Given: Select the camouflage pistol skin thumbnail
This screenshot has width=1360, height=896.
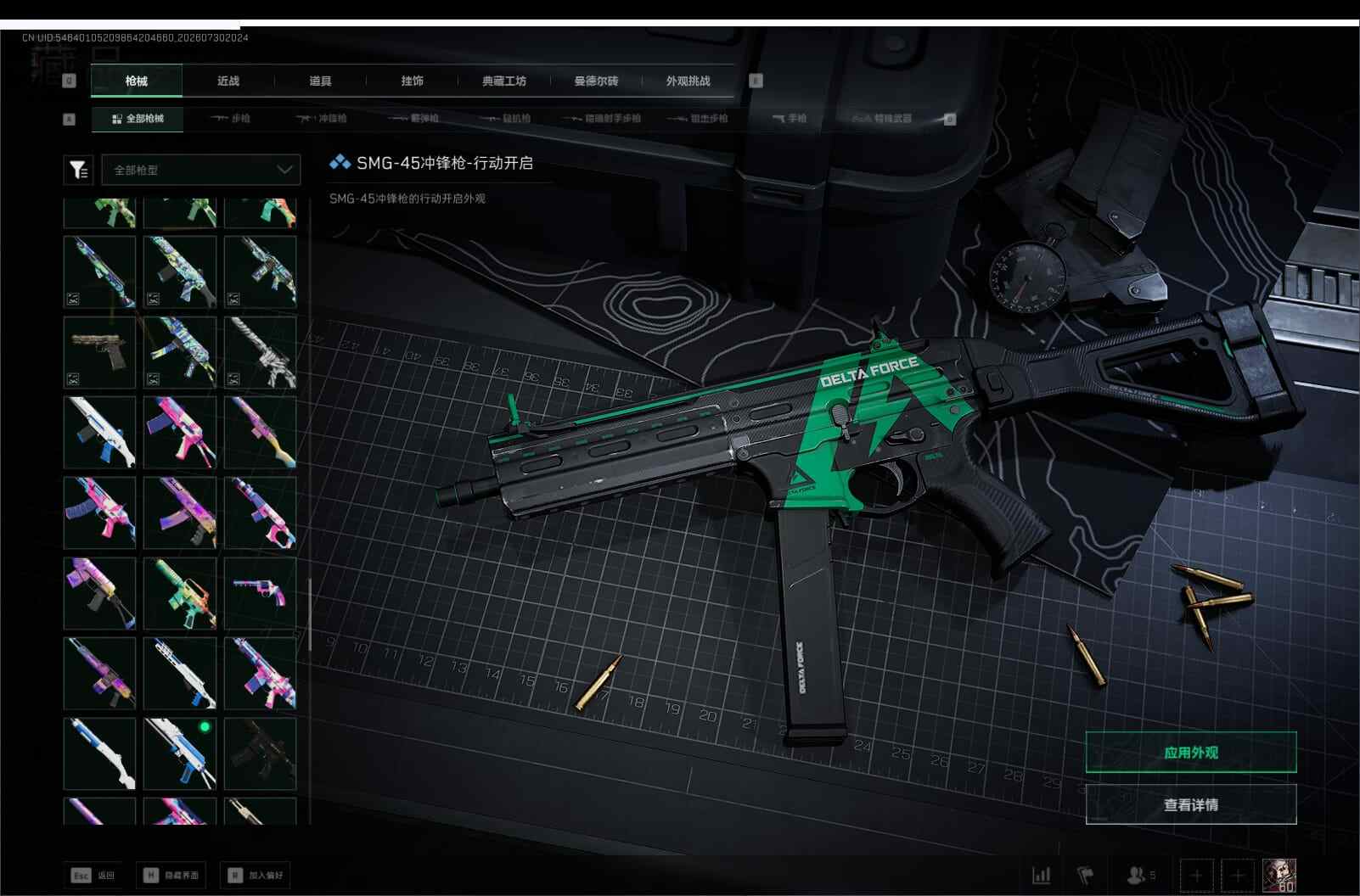Looking at the screenshot, I should 99,352.
